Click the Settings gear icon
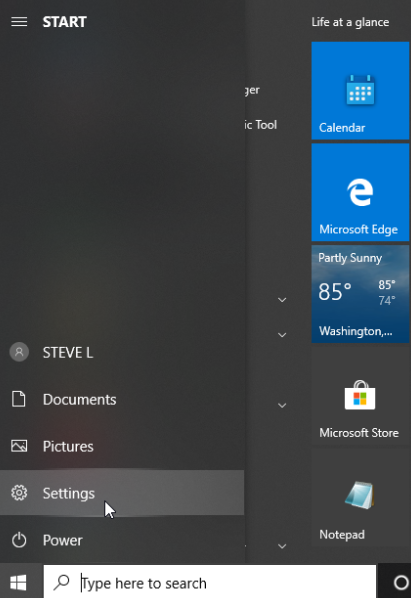Viewport: 411px width, 598px height. (x=19, y=493)
